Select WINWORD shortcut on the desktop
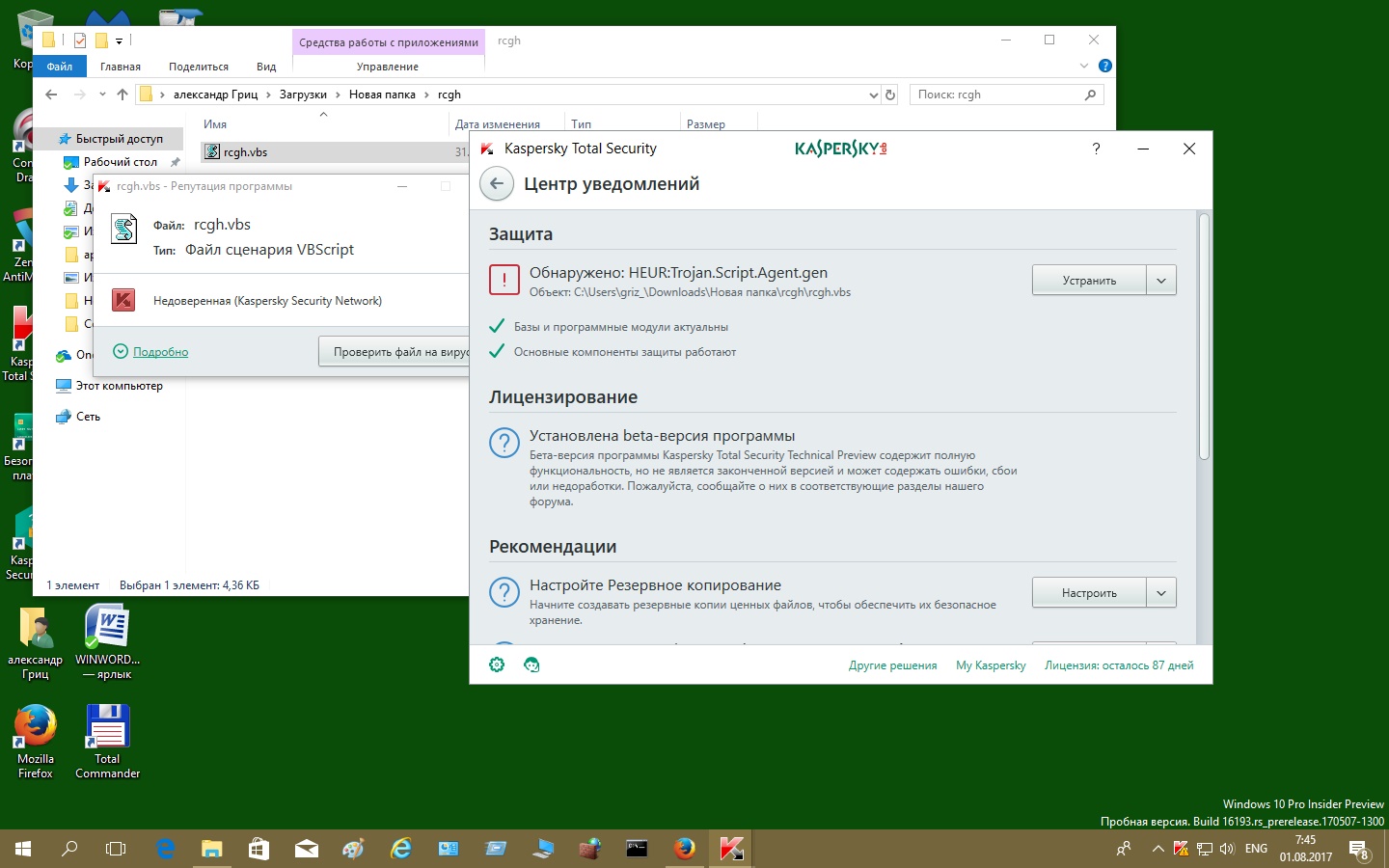 pos(107,641)
